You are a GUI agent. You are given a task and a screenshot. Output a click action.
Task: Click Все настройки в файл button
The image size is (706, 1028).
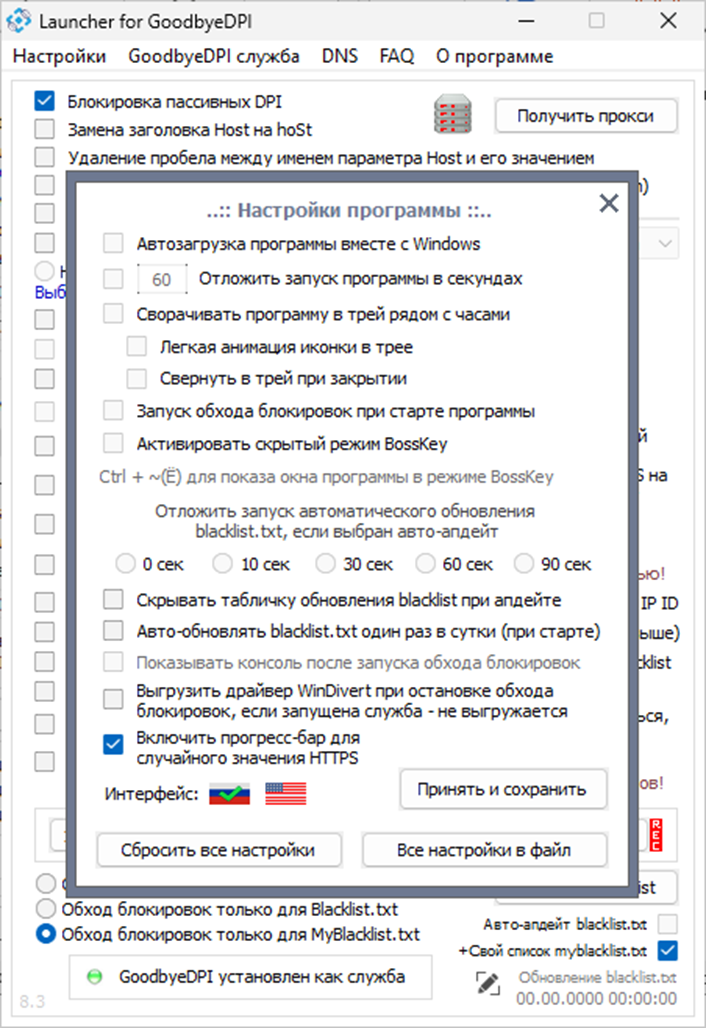(484, 850)
